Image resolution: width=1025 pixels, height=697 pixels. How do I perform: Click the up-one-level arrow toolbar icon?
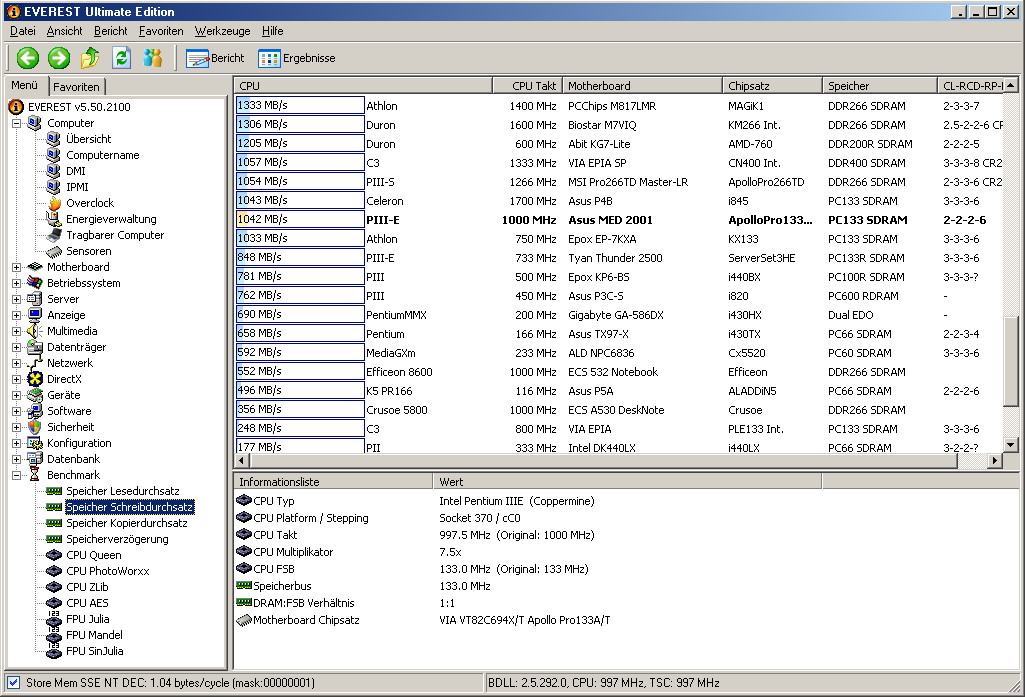click(90, 58)
